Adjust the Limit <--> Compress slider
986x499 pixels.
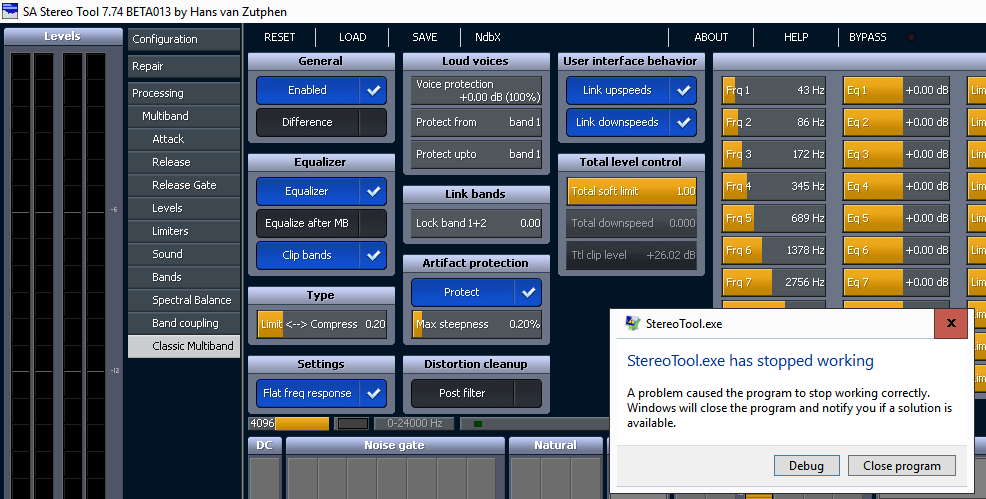pos(321,324)
